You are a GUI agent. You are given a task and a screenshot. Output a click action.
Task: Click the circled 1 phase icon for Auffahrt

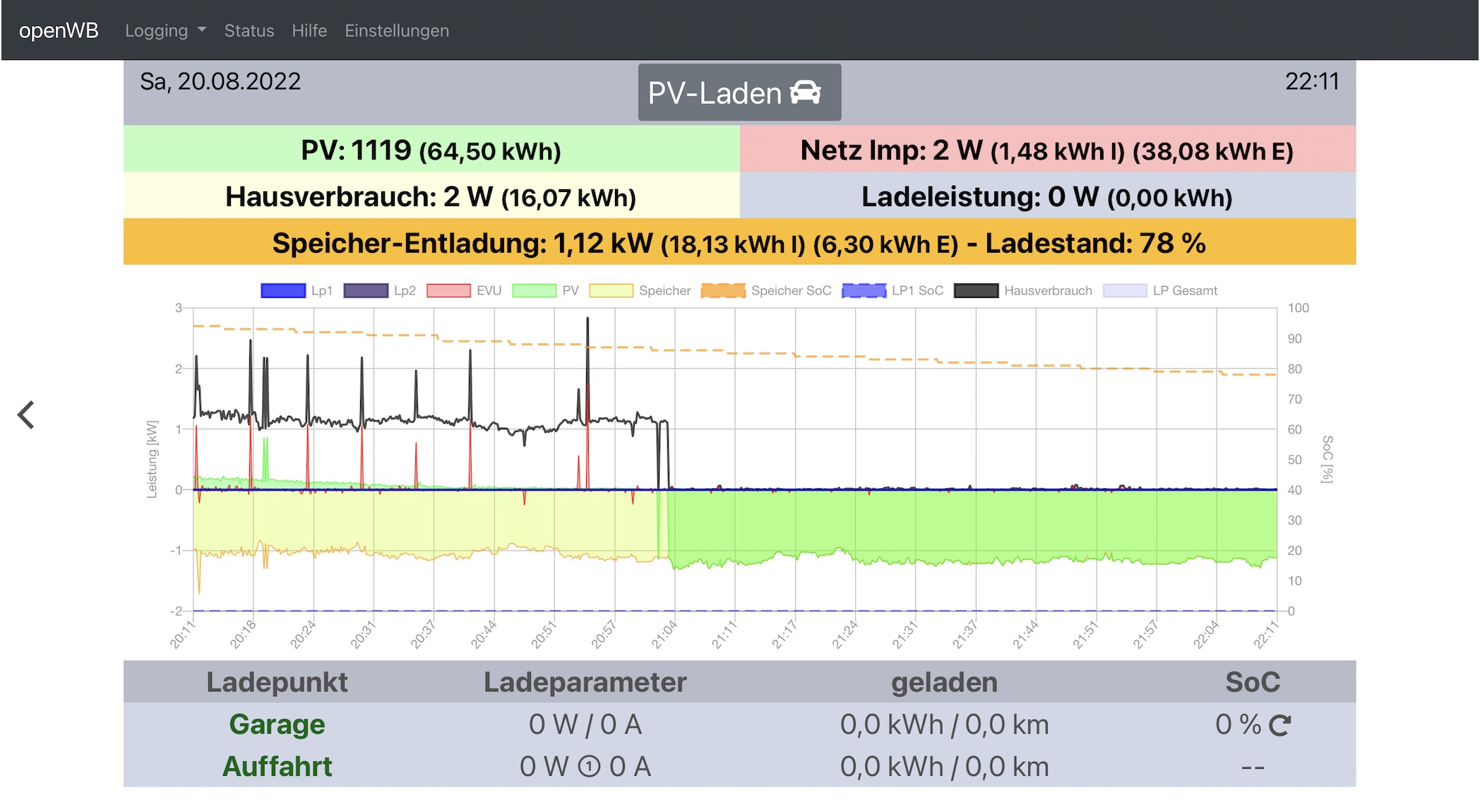589,767
